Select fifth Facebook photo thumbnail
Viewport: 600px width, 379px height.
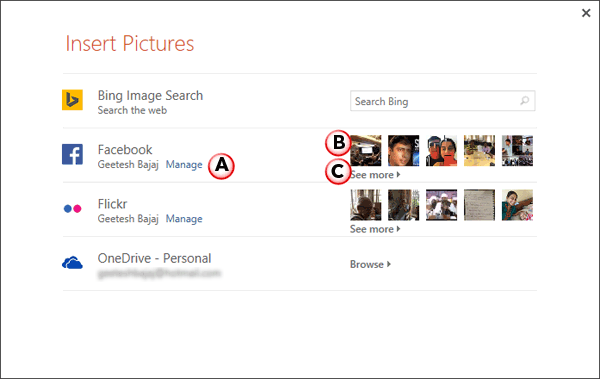tap(517, 150)
